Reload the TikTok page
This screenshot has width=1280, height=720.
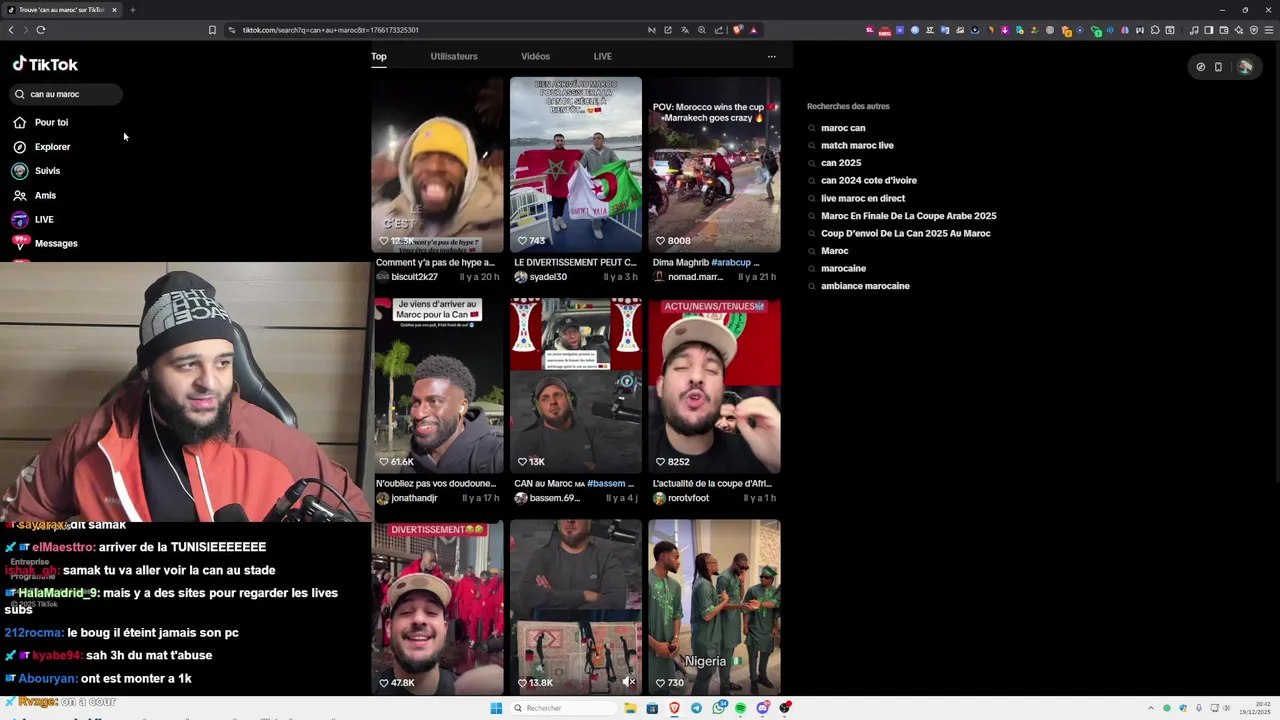click(41, 30)
